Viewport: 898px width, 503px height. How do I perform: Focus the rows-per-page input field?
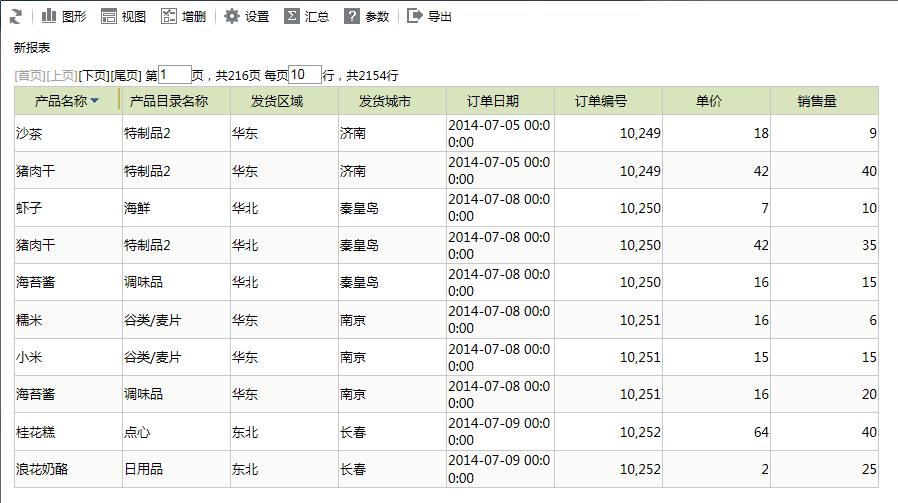point(305,74)
